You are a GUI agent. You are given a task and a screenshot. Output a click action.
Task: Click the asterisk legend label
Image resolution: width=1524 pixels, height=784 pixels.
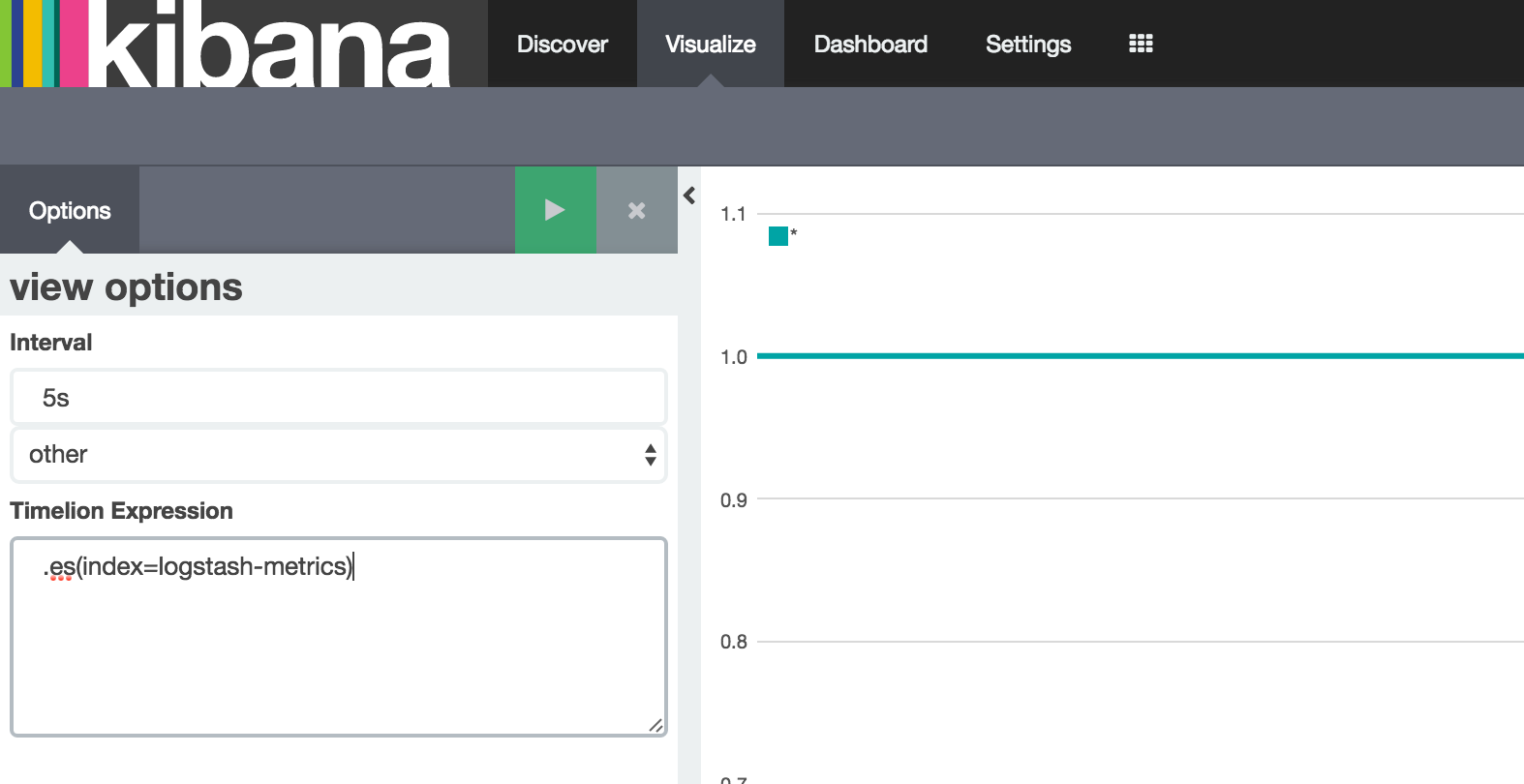pos(794,233)
